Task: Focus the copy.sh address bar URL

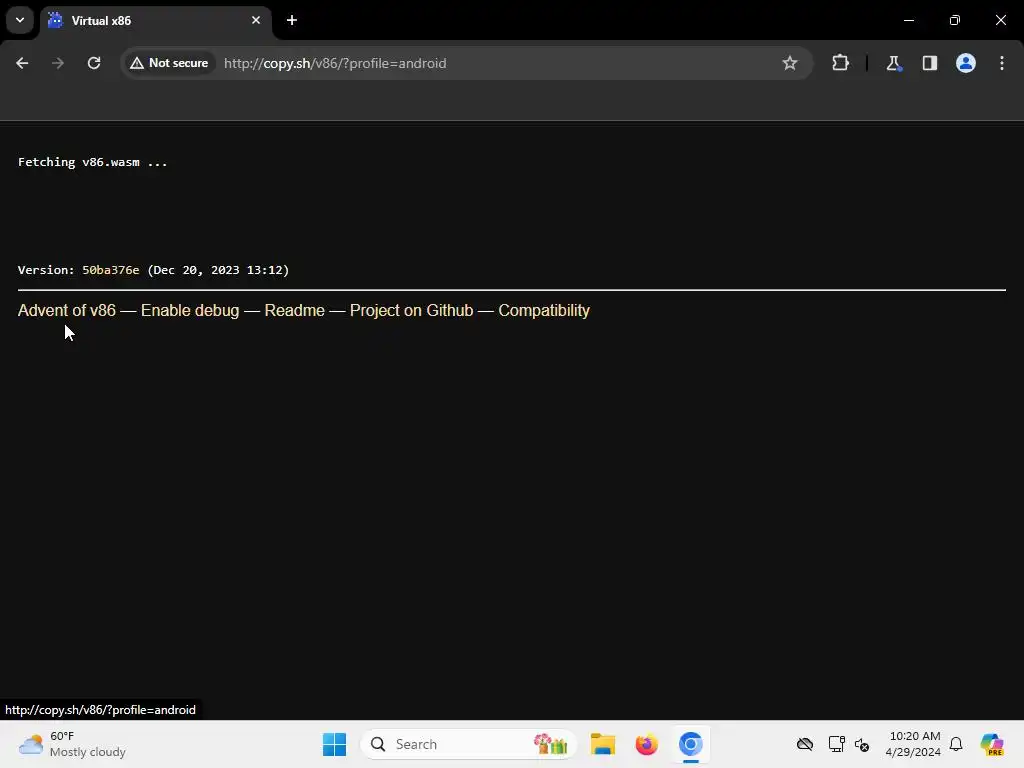Action: pyautogui.click(x=335, y=63)
